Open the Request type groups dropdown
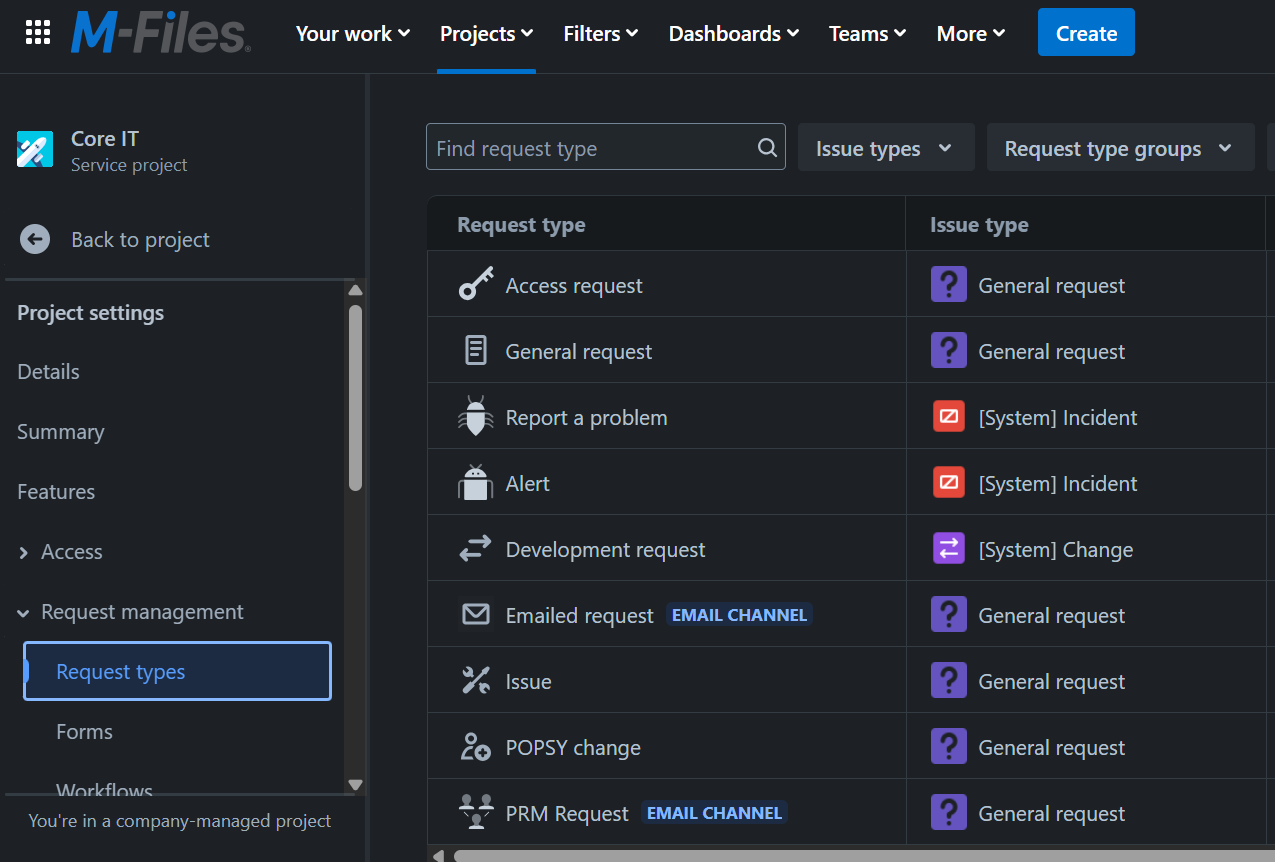The height and width of the screenshot is (862, 1275). pyautogui.click(x=1119, y=149)
